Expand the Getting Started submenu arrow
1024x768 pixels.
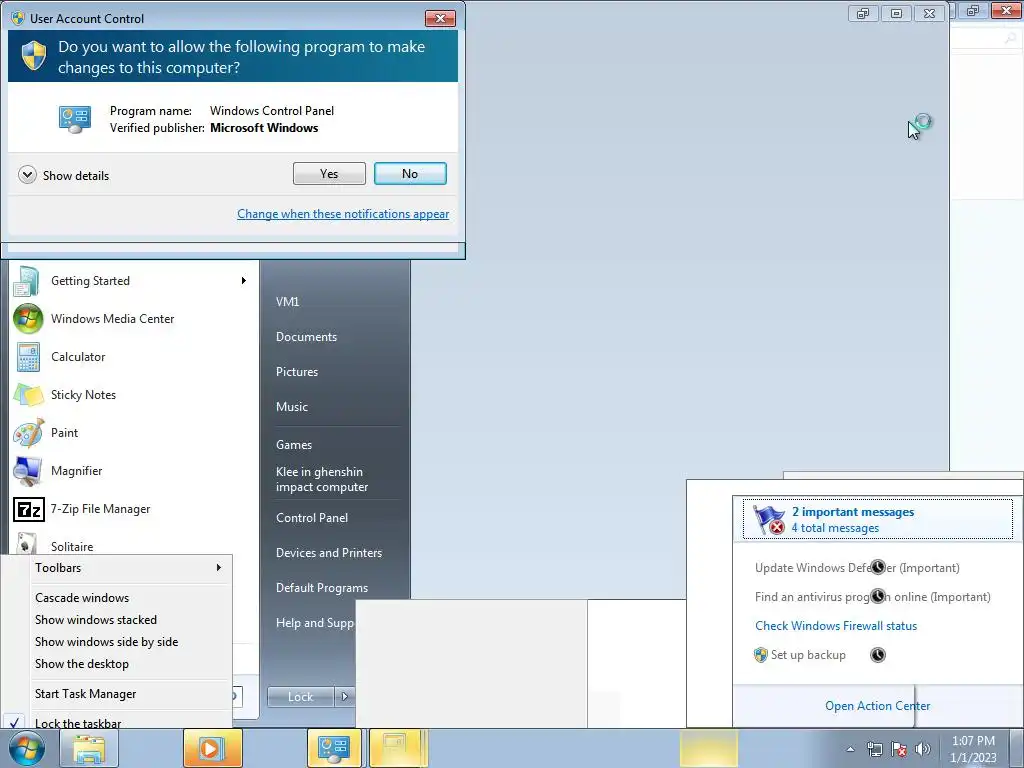tap(244, 281)
